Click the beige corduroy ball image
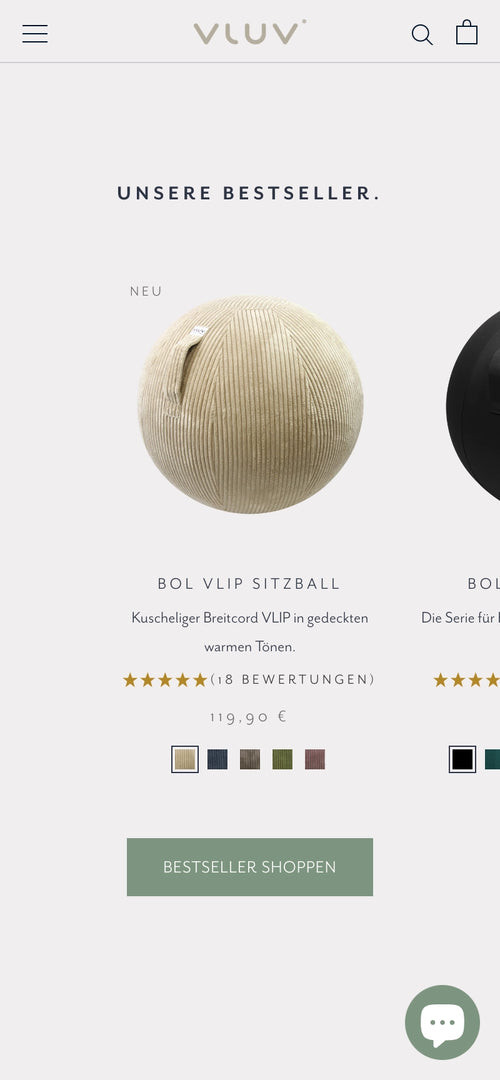Screen dimensions: 500x1080 pyautogui.click(x=251, y=405)
